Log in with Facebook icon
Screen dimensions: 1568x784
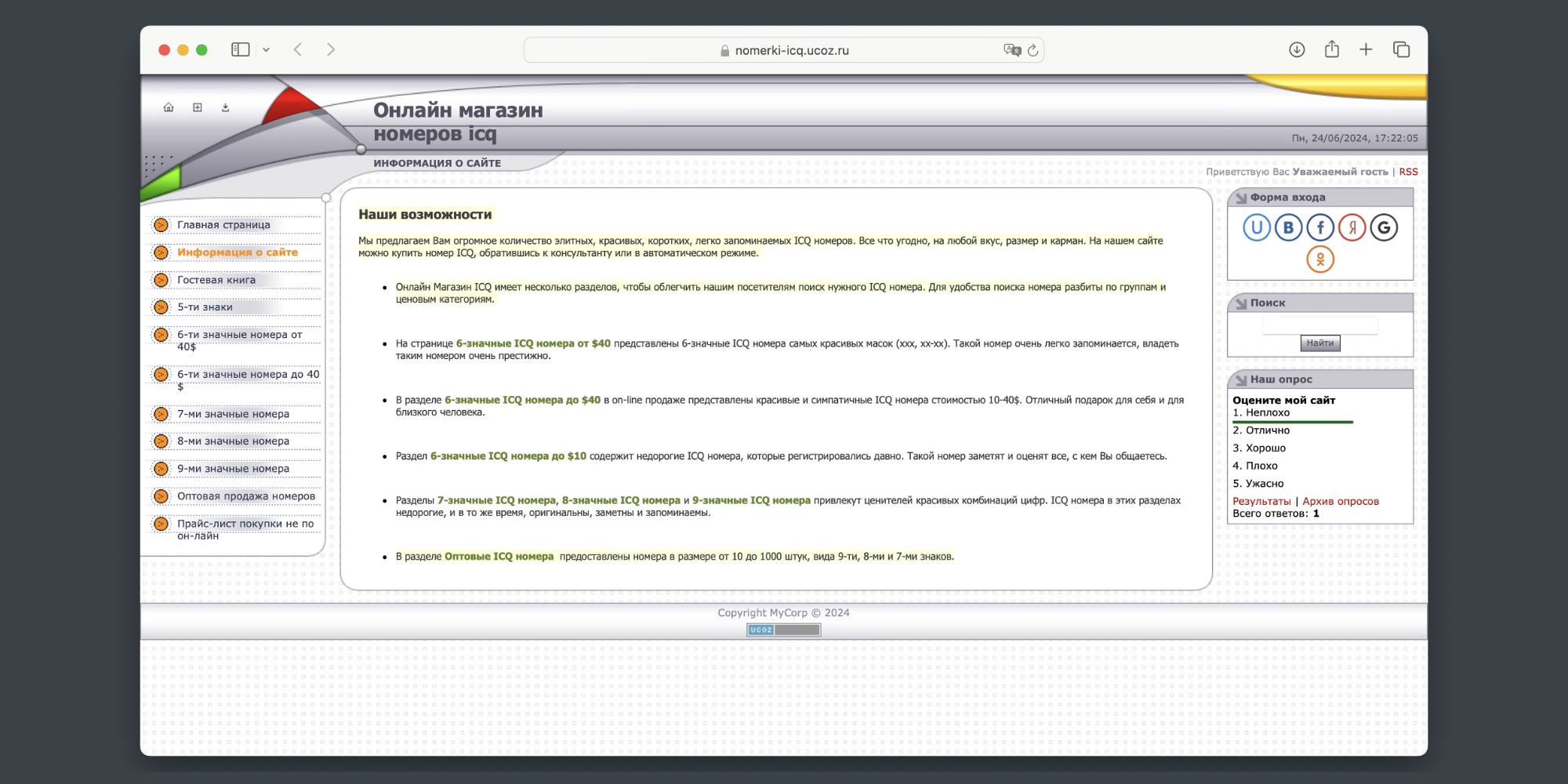[x=1320, y=227]
